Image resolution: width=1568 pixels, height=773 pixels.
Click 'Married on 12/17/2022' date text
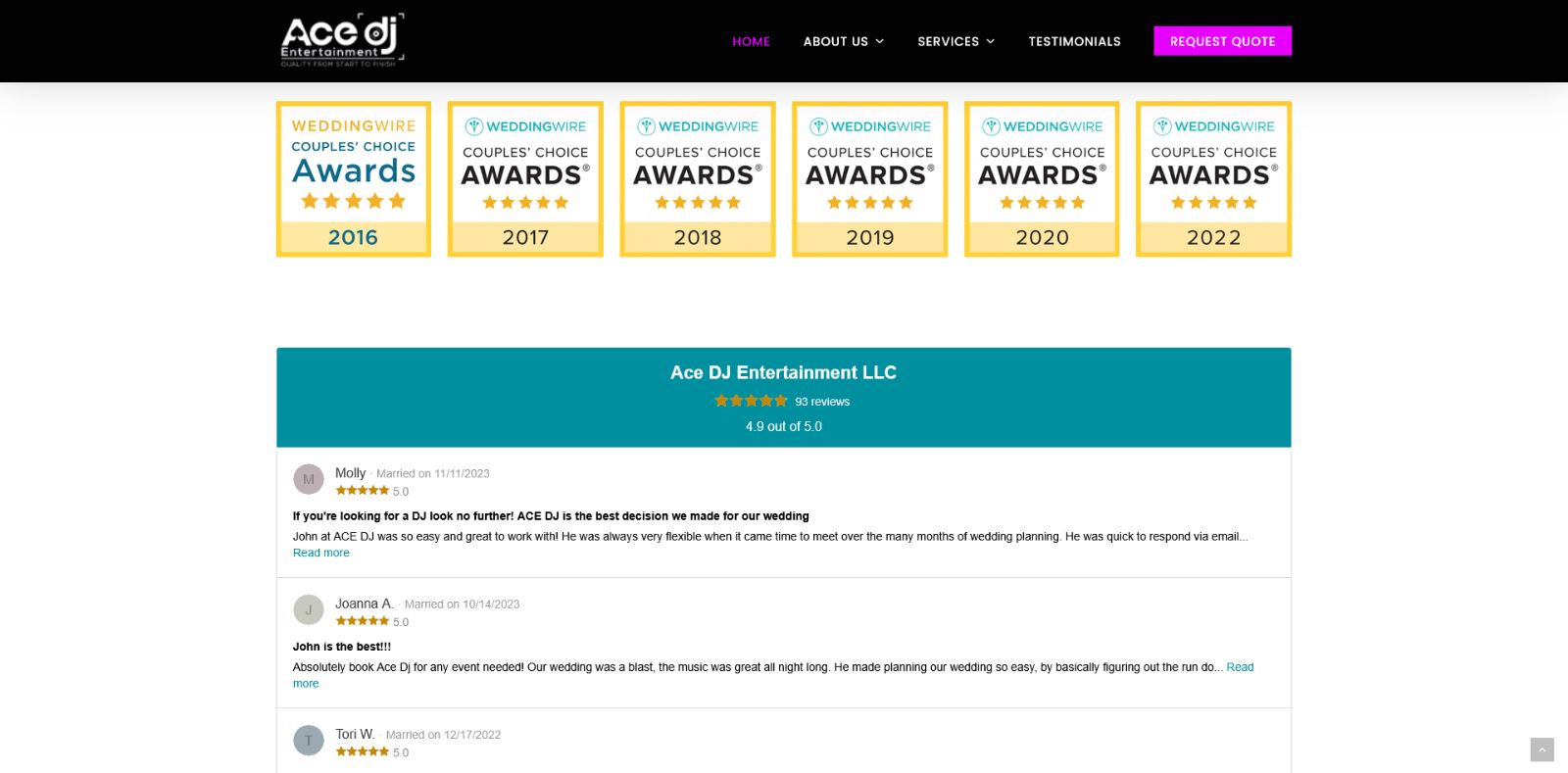point(443,735)
